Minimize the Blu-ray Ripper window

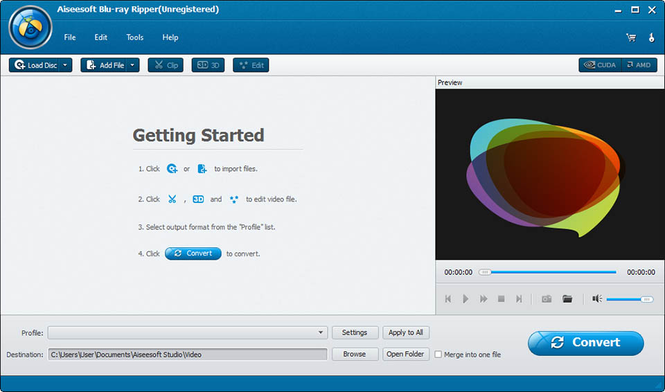(x=618, y=10)
